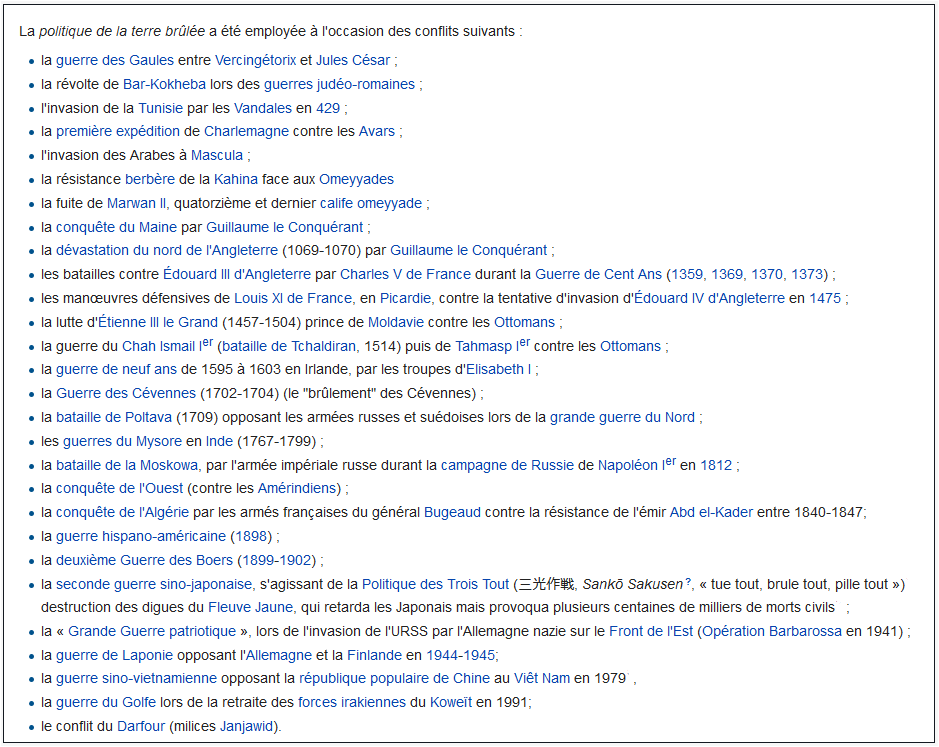Click the year 429 link

pos(328,108)
